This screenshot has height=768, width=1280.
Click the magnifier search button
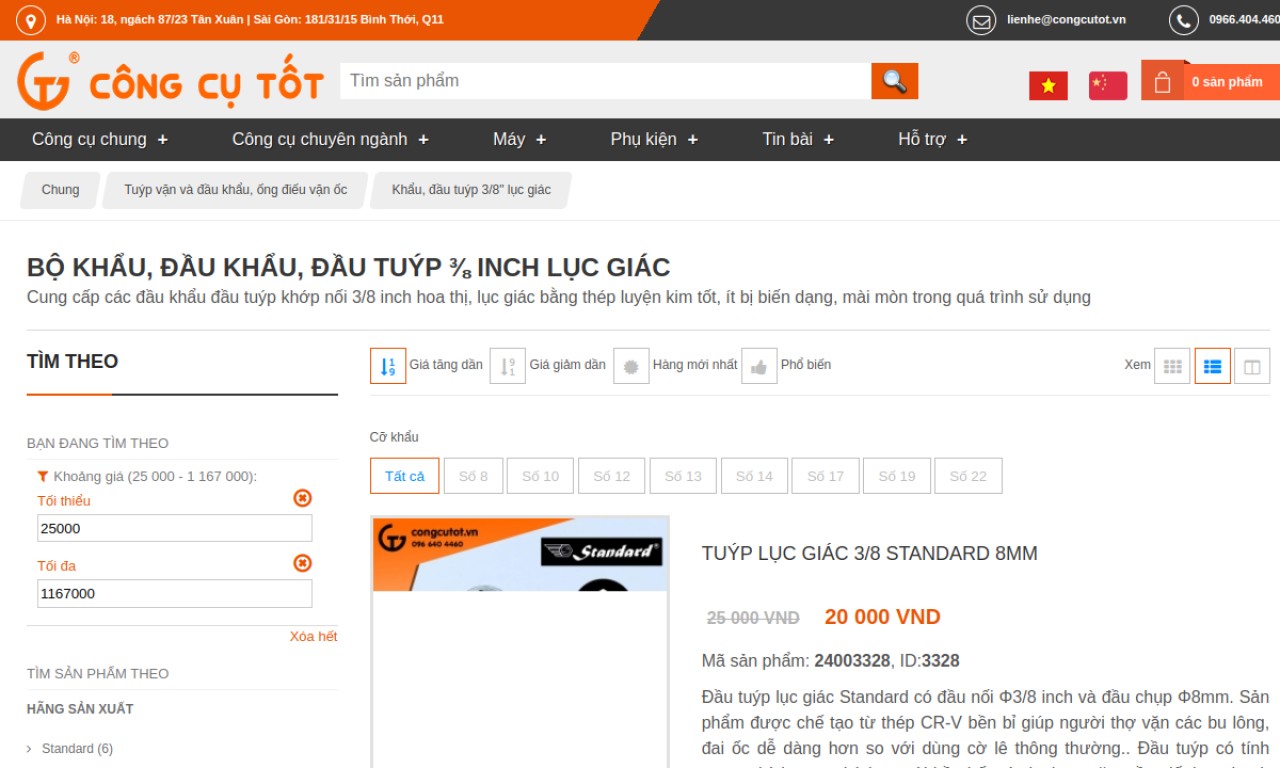(x=894, y=81)
